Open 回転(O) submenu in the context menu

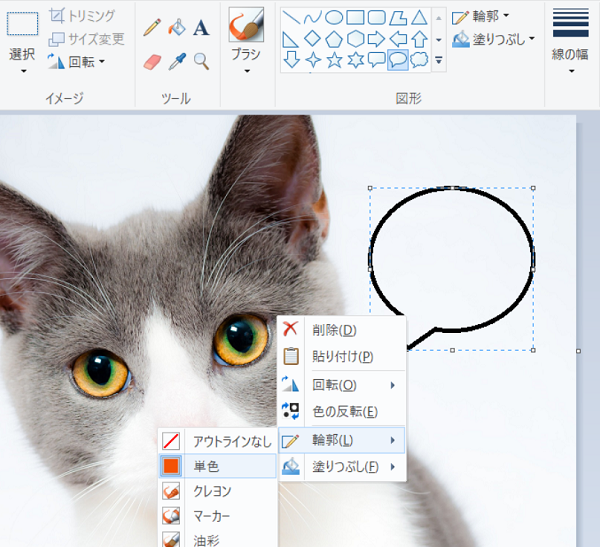point(342,385)
